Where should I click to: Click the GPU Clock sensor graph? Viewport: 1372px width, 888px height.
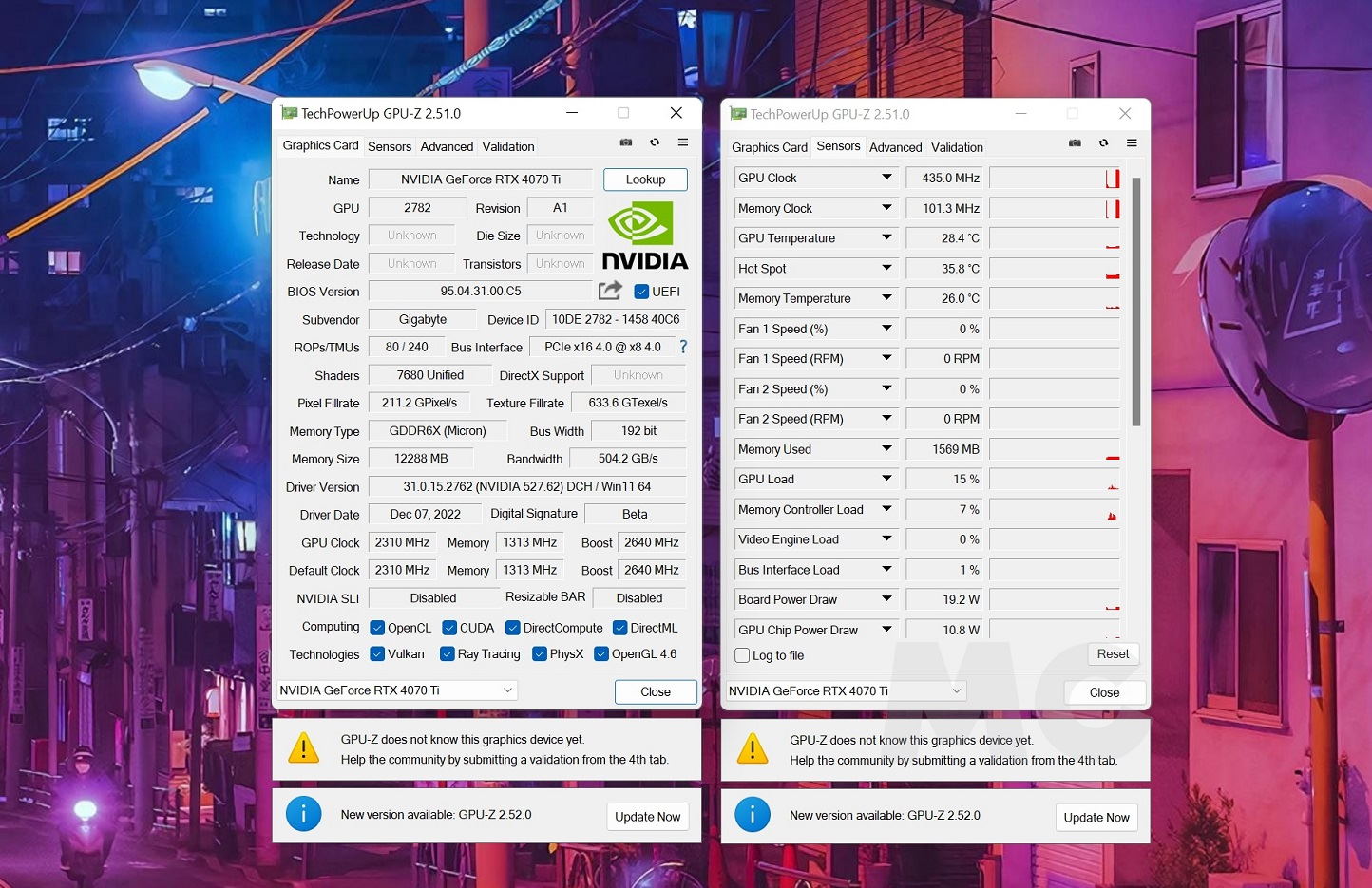tap(1055, 179)
